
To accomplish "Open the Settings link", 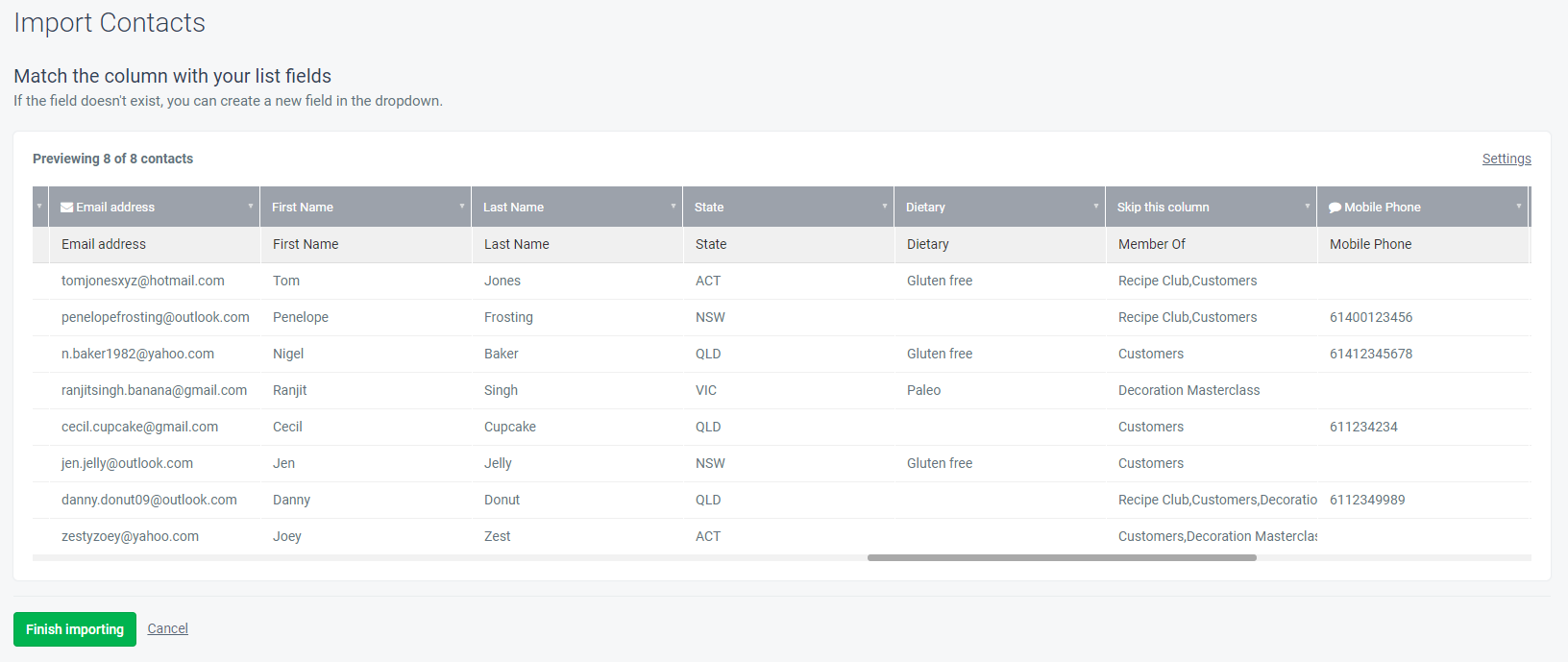I will (x=1507, y=159).
